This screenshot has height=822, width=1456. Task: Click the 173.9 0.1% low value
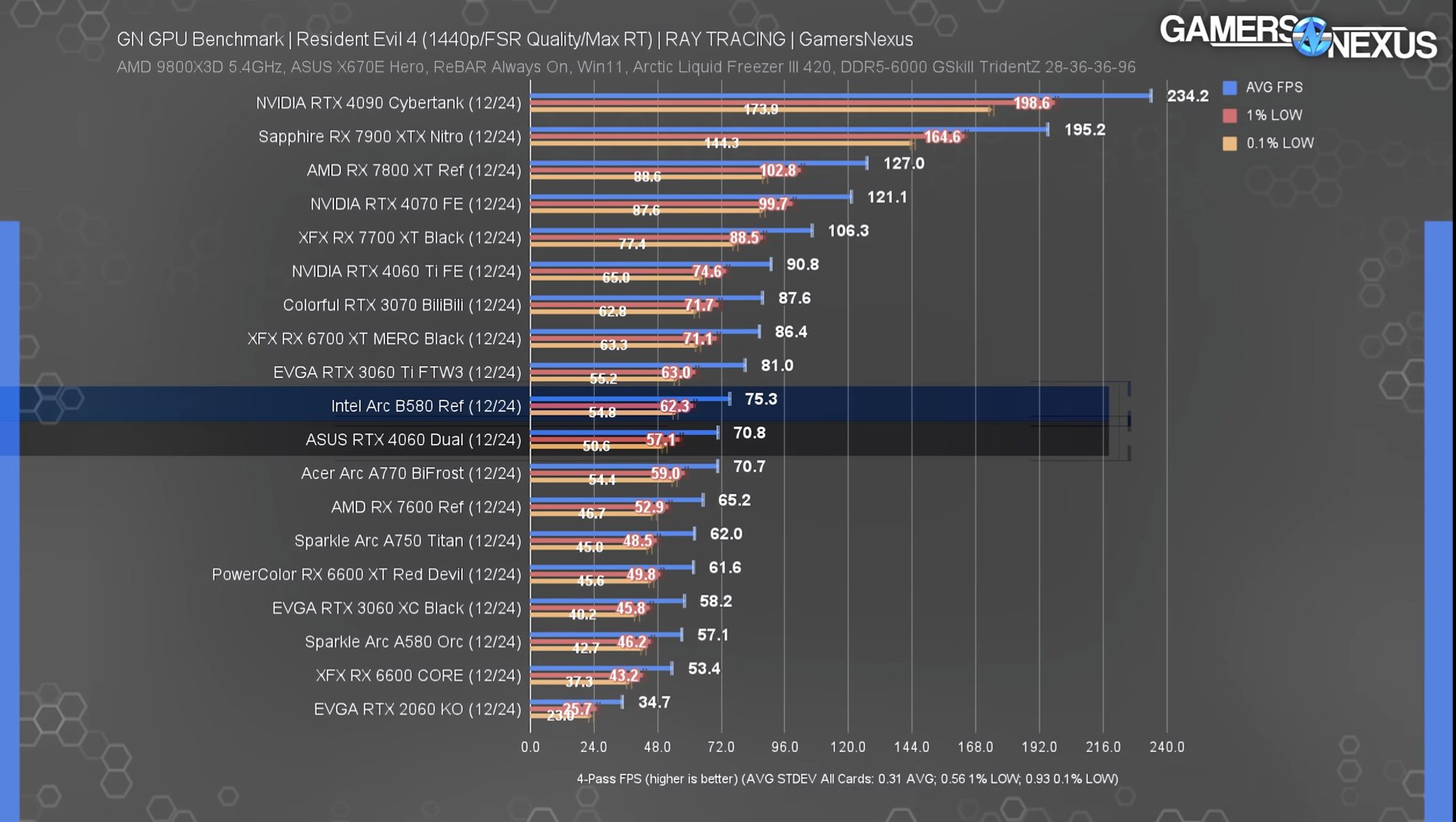[761, 110]
